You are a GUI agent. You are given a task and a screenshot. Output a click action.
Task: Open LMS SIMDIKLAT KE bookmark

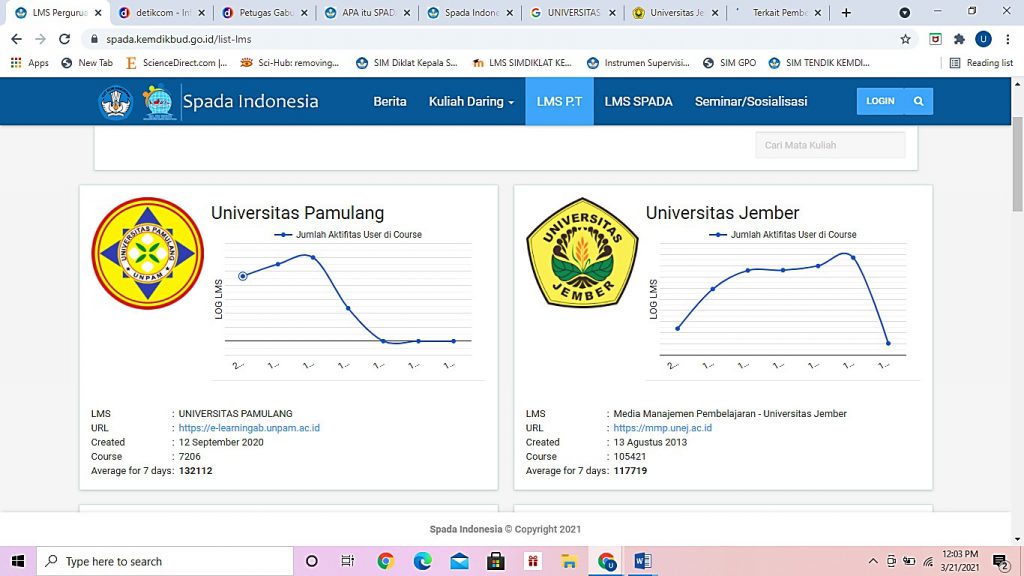(522, 63)
